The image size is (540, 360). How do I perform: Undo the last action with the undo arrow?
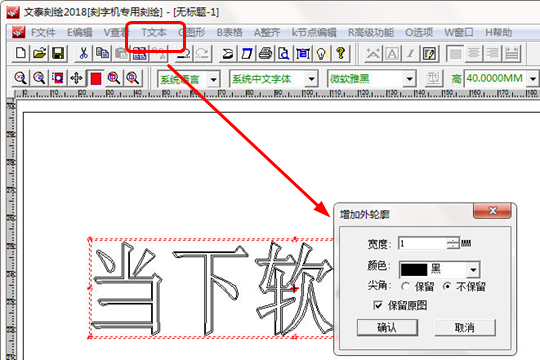tap(184, 53)
